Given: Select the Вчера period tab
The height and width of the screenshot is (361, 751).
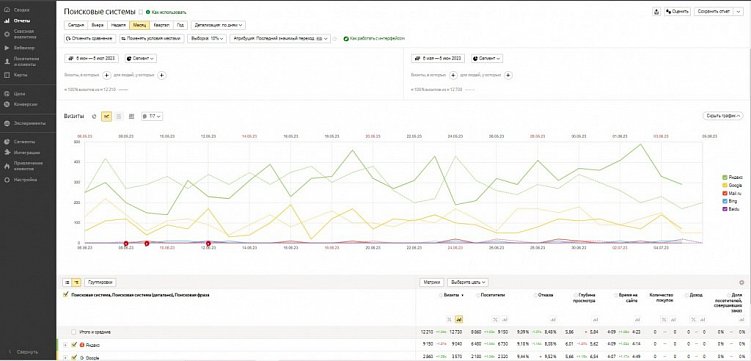Looking at the screenshot, I should point(97,25).
